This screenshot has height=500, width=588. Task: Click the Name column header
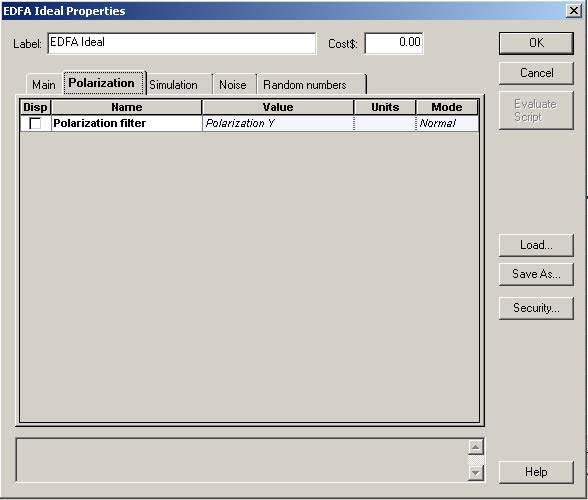[x=126, y=107]
